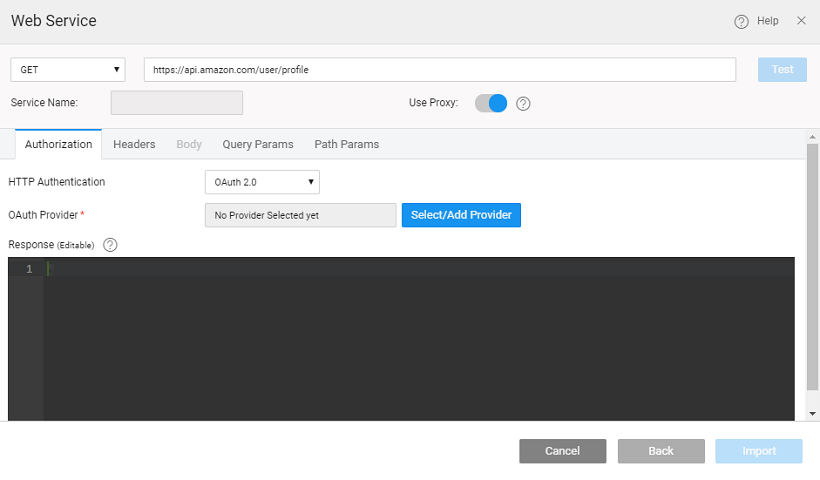This screenshot has height=480, width=820.
Task: Select the Authorization tab
Action: click(x=58, y=144)
